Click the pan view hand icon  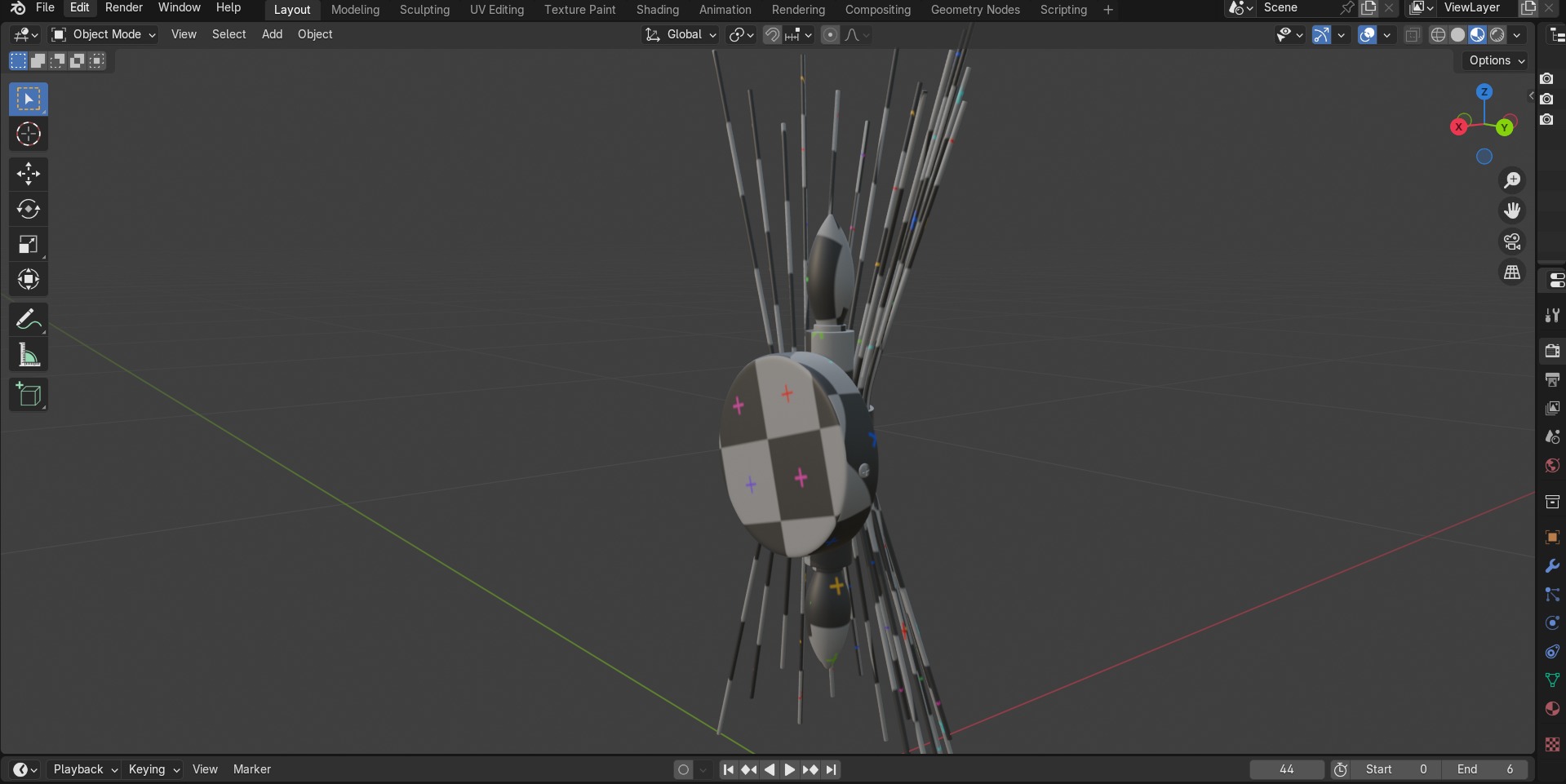pos(1512,210)
